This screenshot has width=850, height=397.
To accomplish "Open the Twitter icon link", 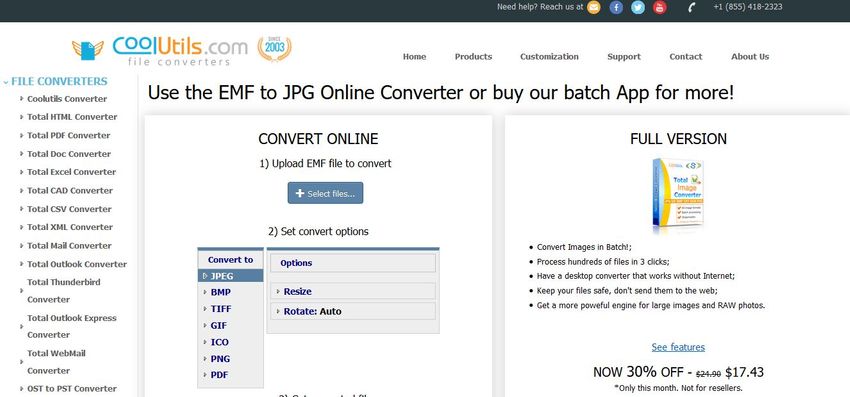I will [638, 8].
